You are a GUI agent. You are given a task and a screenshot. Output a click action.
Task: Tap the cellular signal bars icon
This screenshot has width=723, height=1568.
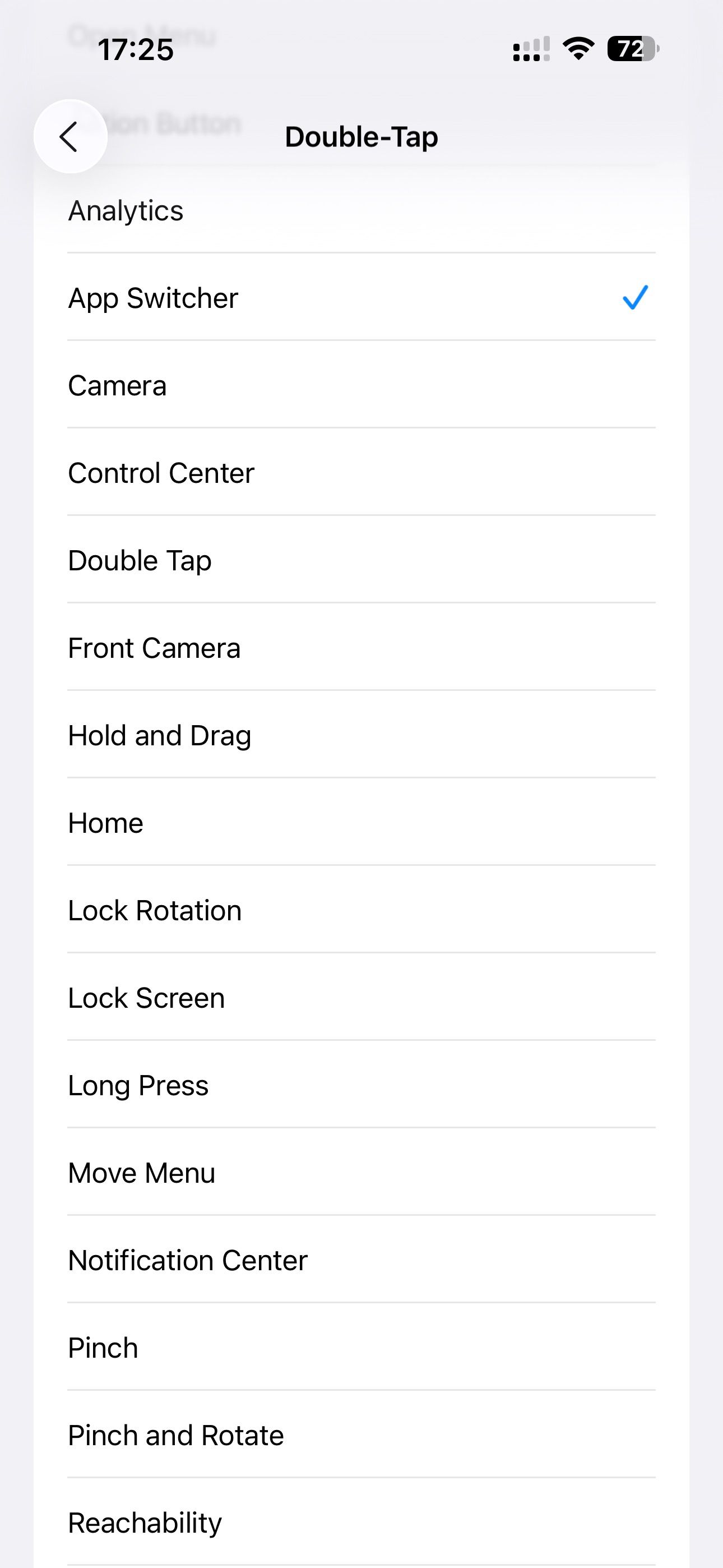[x=531, y=49]
